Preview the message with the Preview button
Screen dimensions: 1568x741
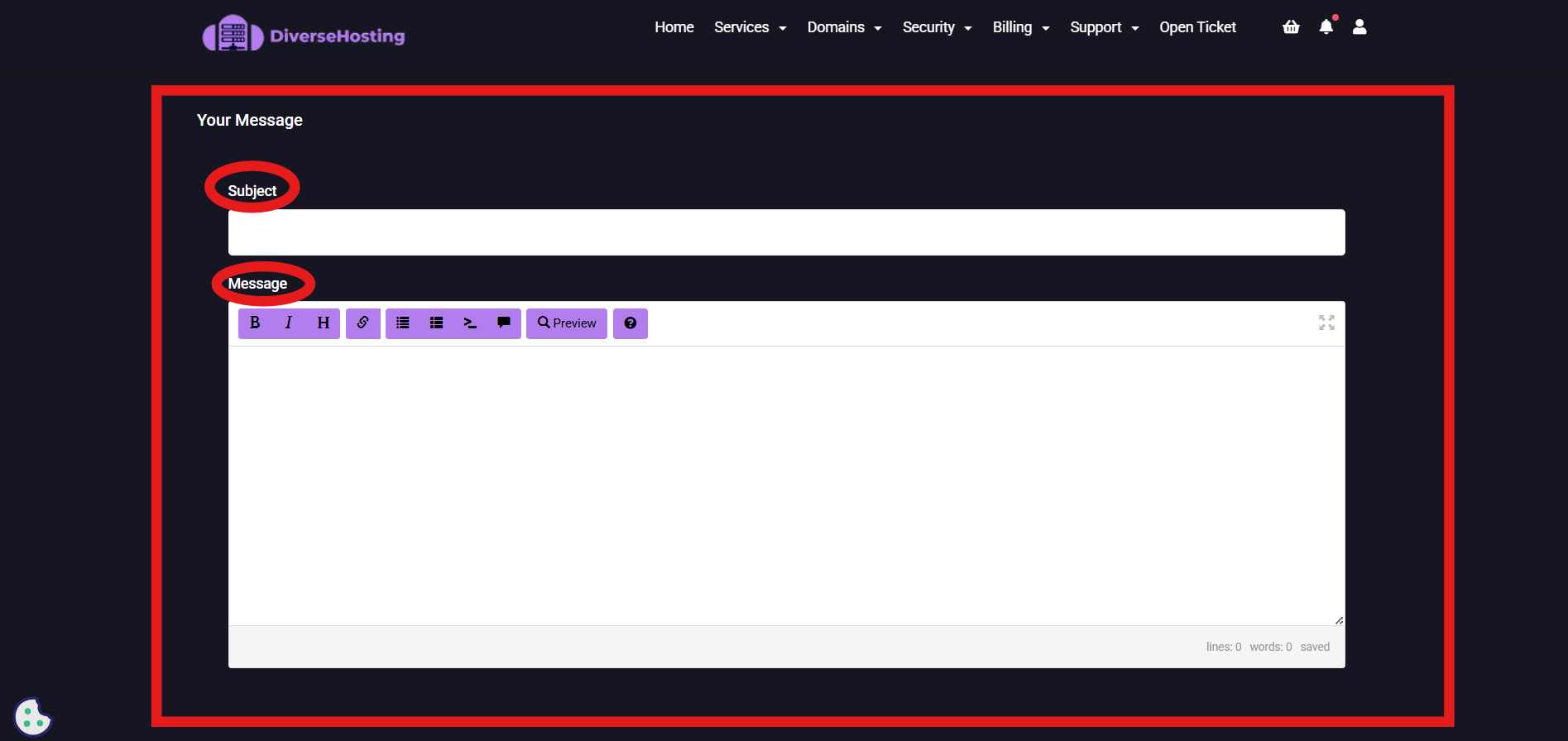pos(567,323)
